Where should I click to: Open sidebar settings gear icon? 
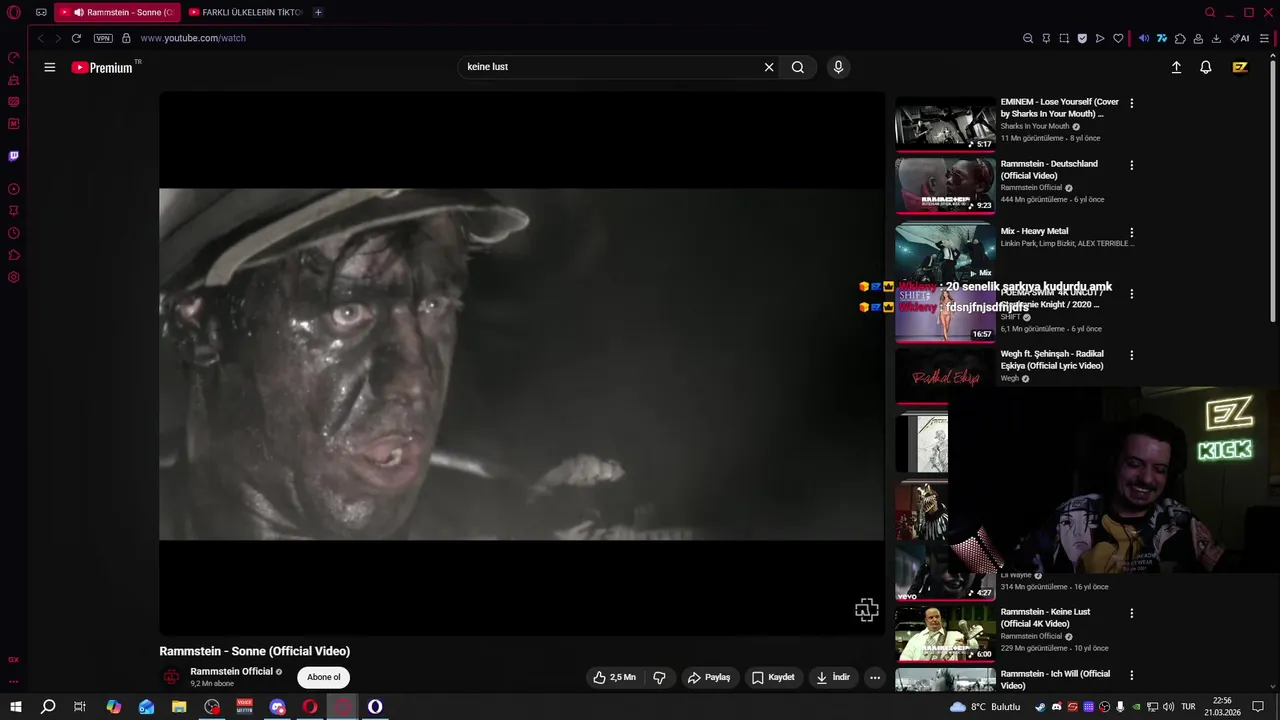point(14,277)
